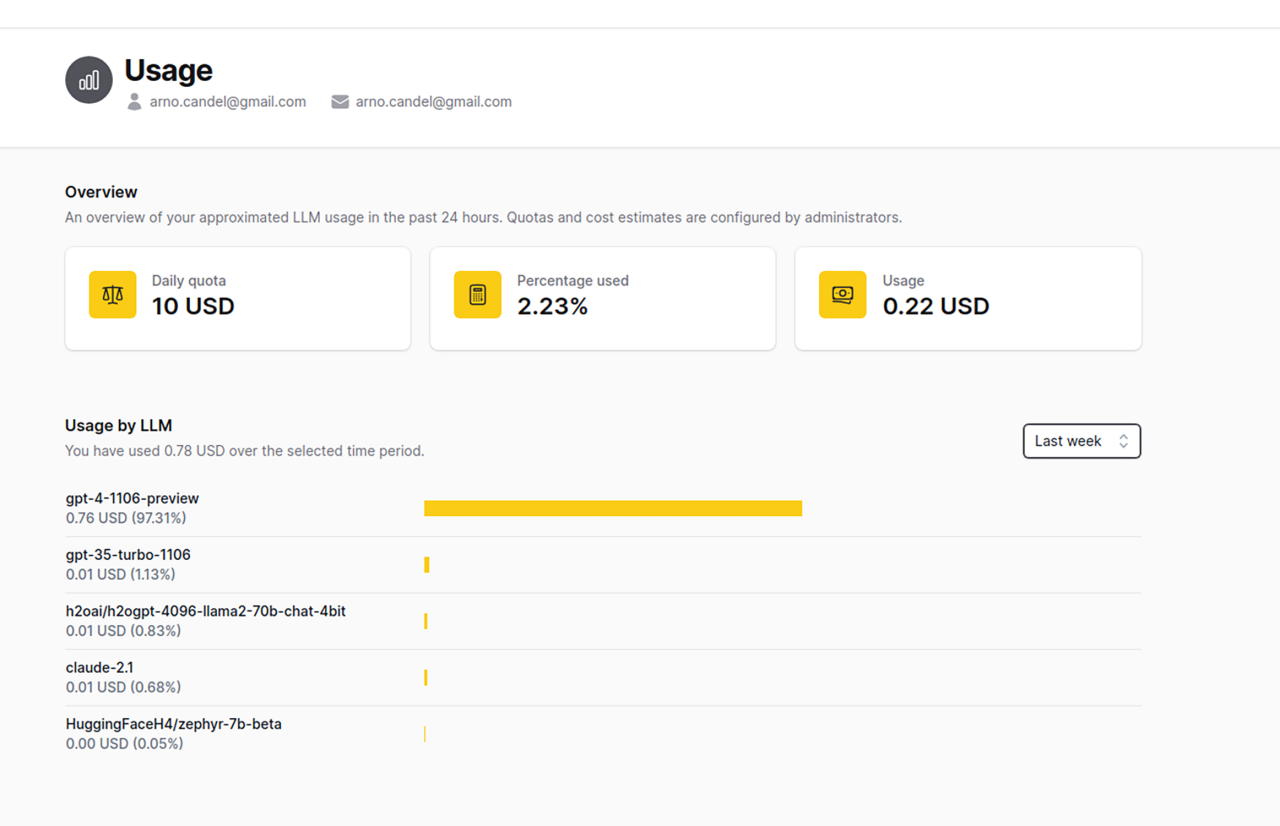The width and height of the screenshot is (1280, 826).
Task: Select the claude-2.1 model name
Action: pyautogui.click(x=100, y=667)
